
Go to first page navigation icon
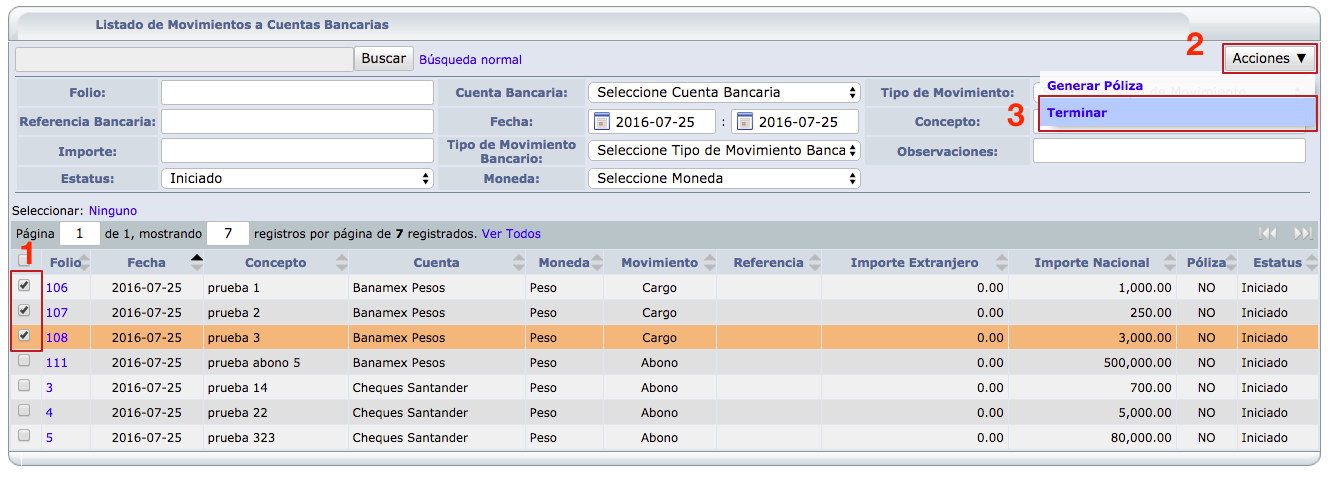(1268, 233)
